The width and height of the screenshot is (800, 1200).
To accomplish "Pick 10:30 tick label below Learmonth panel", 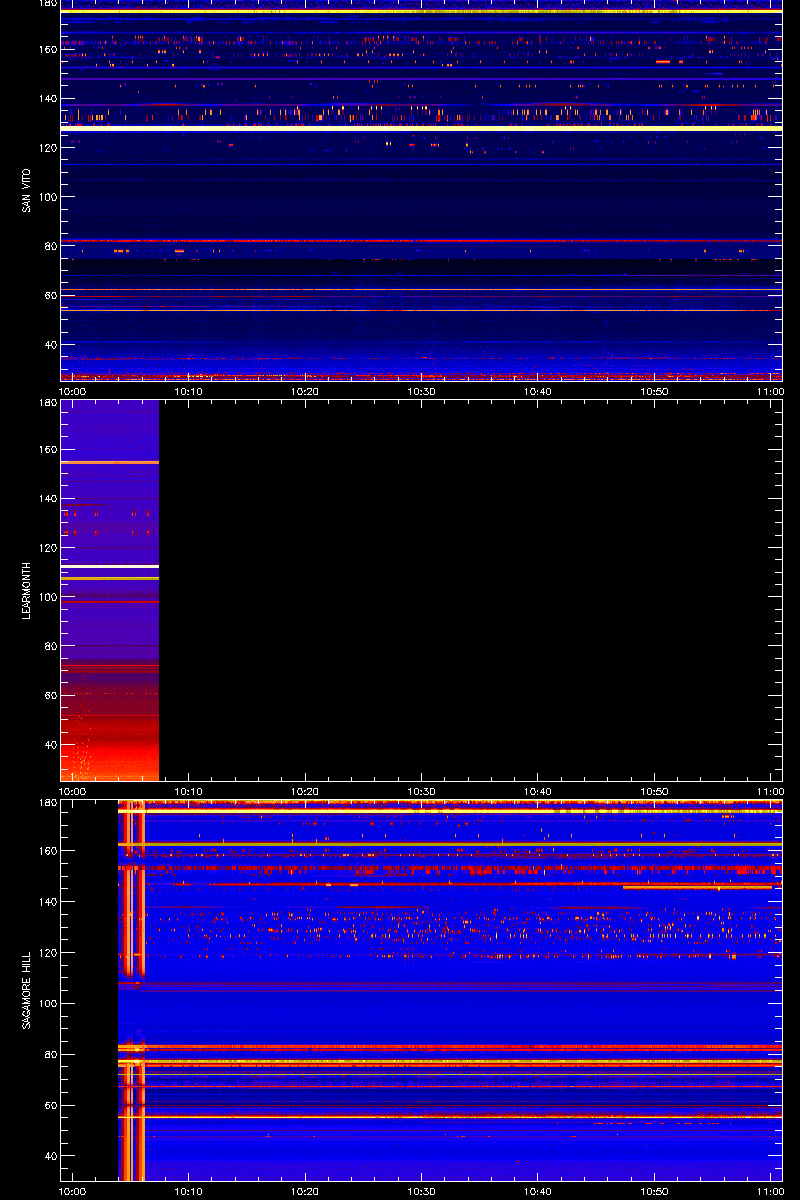I will (421, 791).
